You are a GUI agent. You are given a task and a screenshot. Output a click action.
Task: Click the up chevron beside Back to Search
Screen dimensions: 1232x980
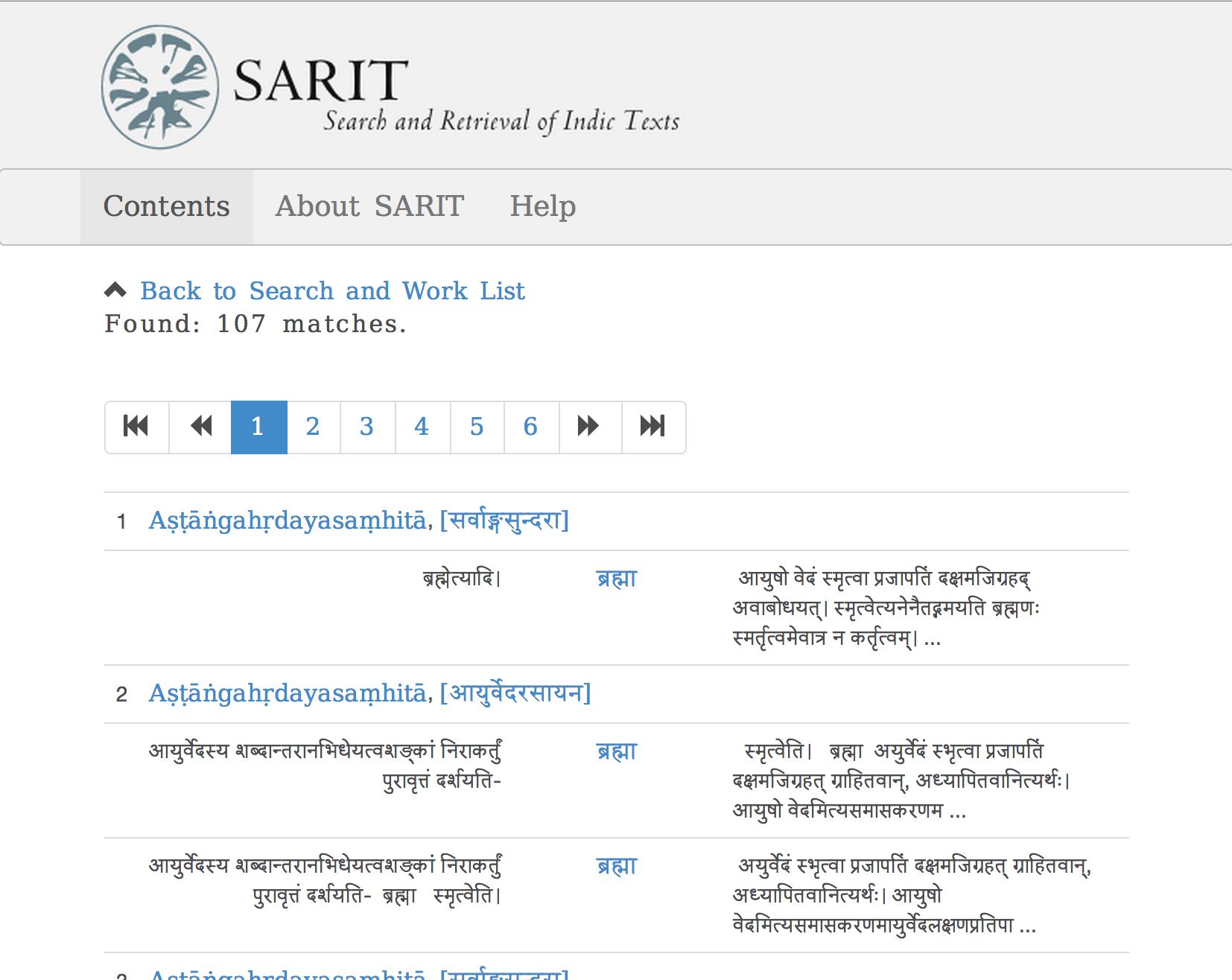coord(115,290)
